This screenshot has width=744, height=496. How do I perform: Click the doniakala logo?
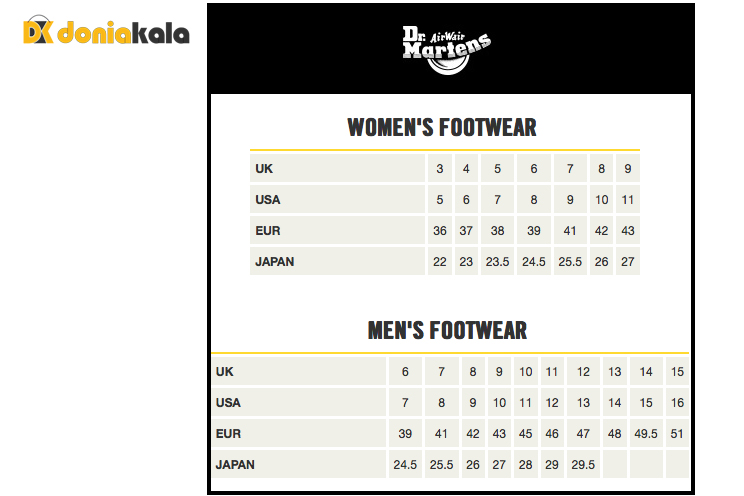(107, 32)
